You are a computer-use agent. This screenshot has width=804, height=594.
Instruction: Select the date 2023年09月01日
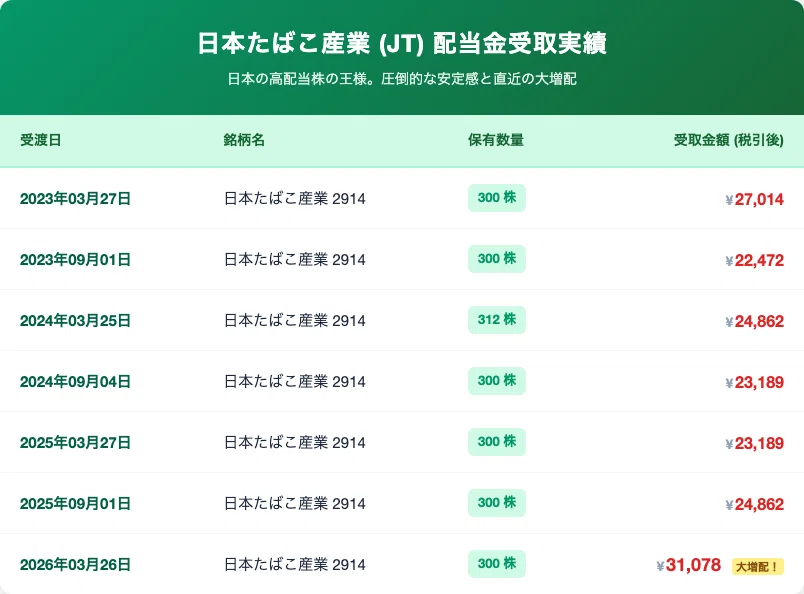coord(75,260)
